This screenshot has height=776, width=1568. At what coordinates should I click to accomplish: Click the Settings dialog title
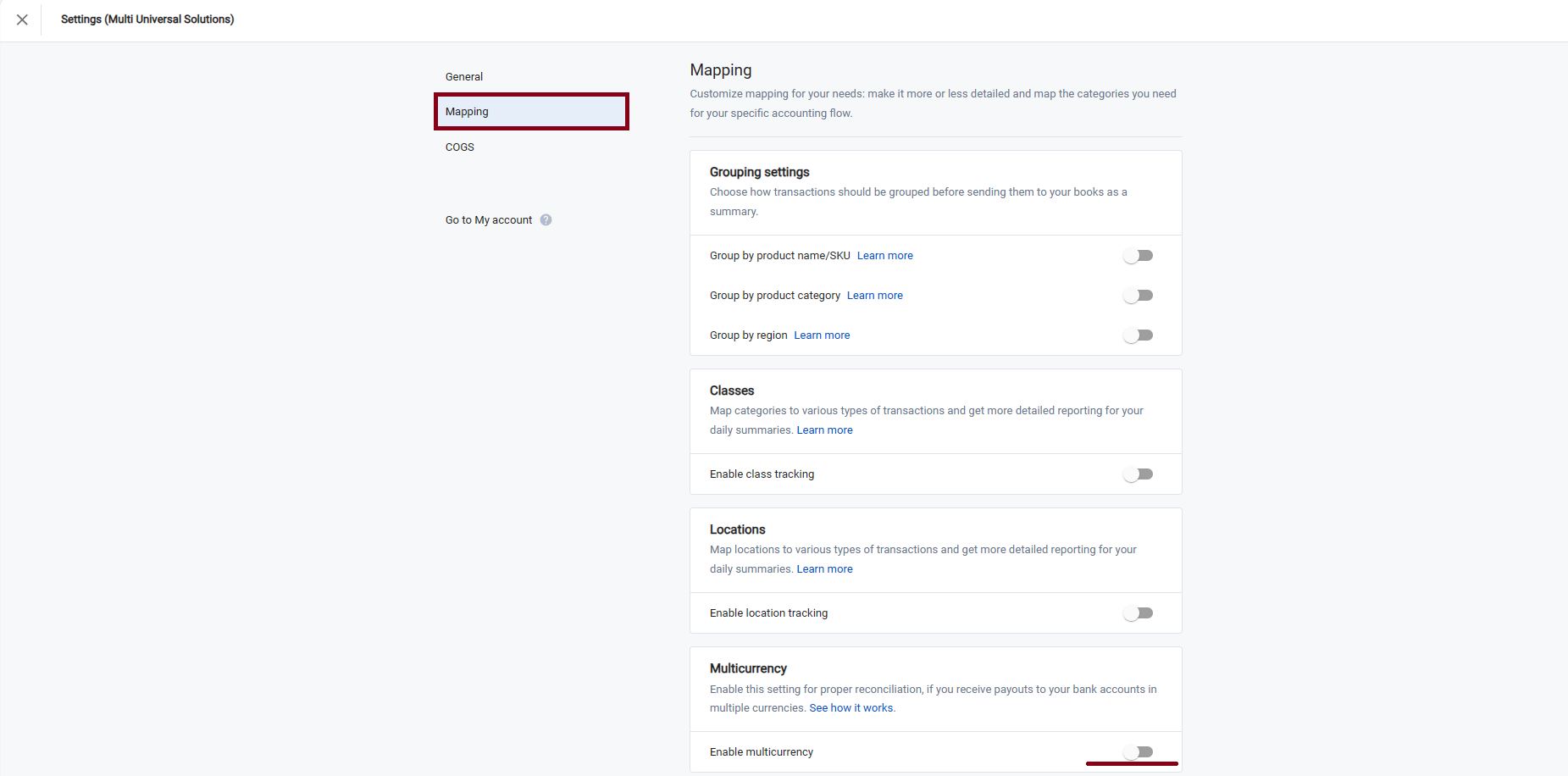click(147, 19)
